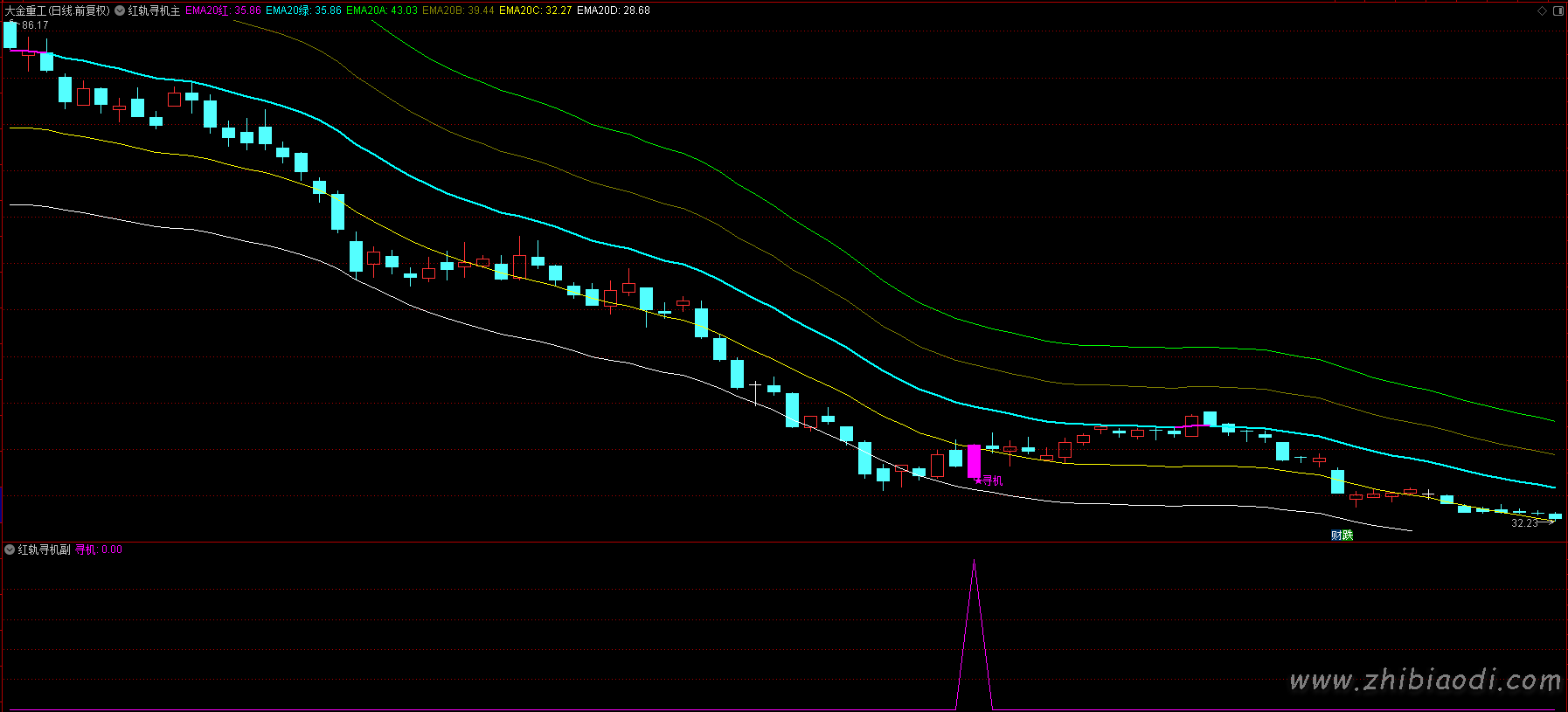Screen dimensions: 1568x712
Task: Click the 86.17 high price label
Action: click(35, 25)
